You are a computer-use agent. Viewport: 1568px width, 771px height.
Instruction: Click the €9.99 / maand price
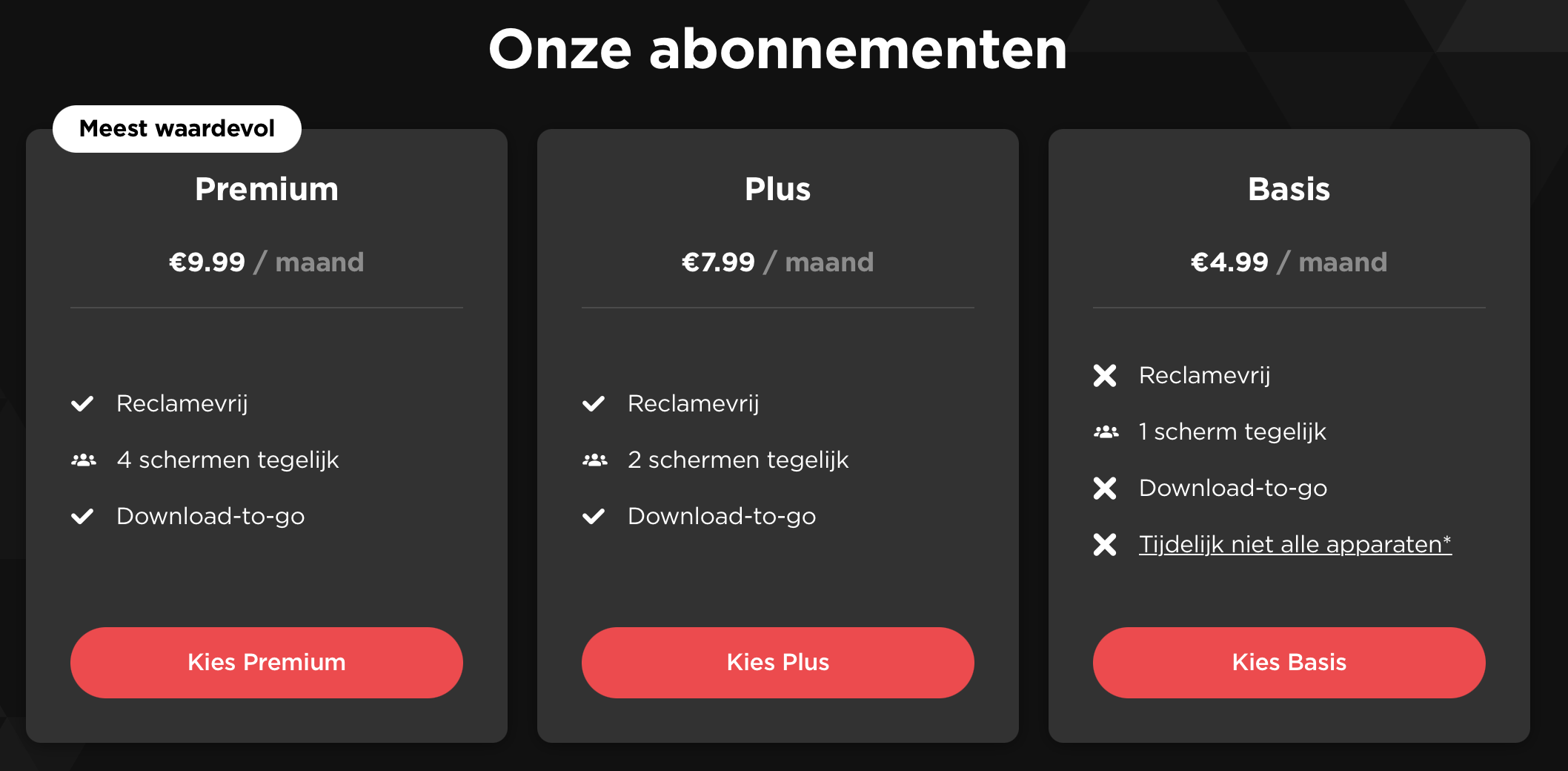[267, 262]
